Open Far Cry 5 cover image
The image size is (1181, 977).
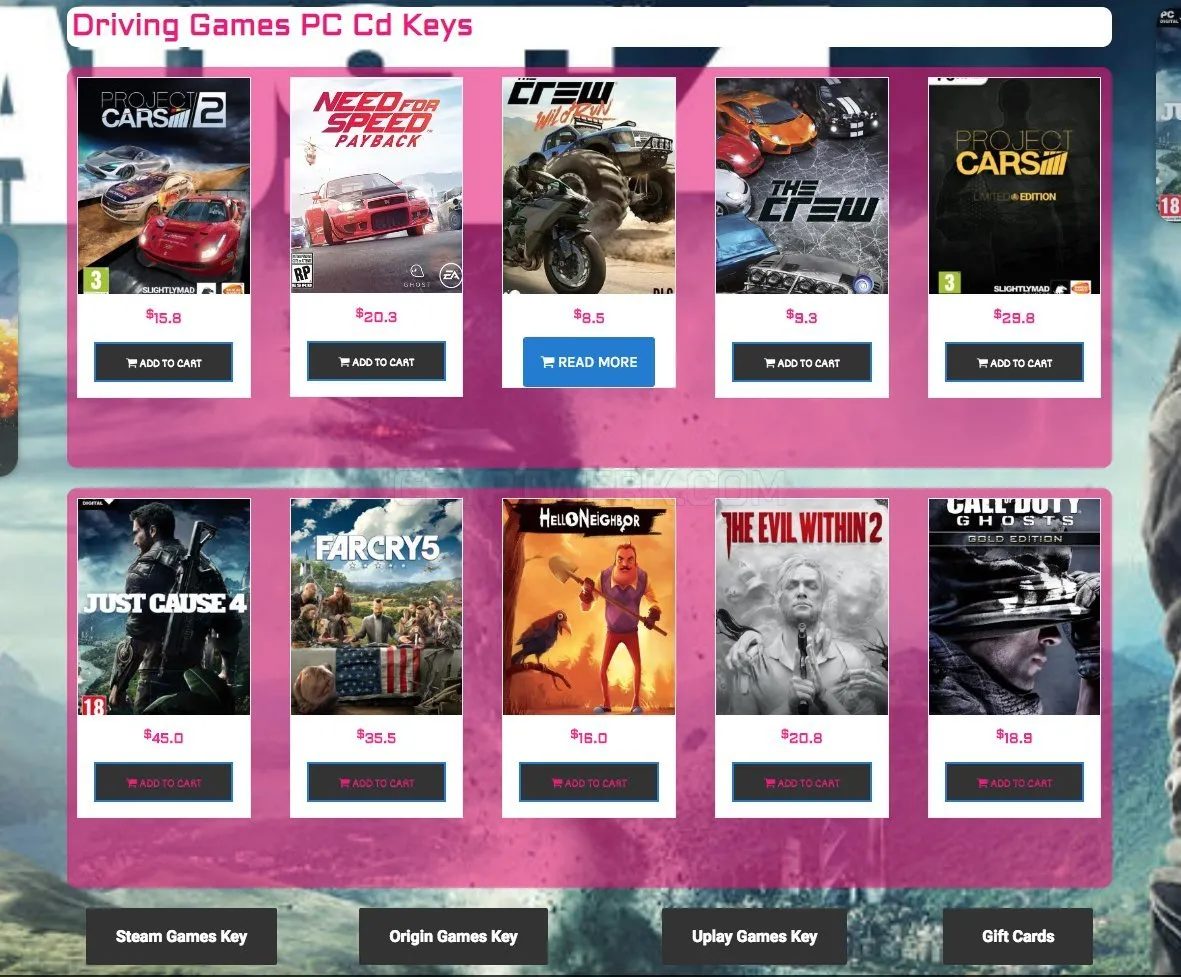(377, 606)
